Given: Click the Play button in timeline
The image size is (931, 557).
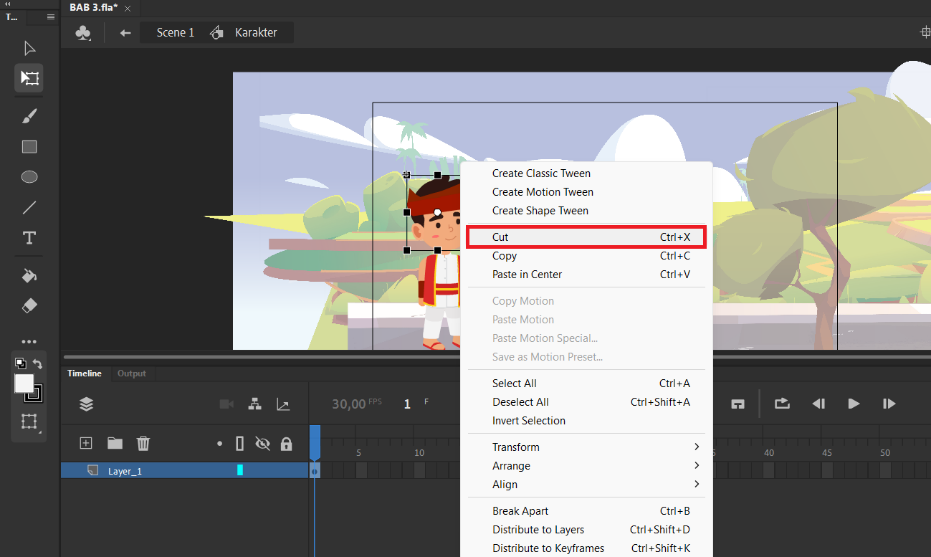Looking at the screenshot, I should tap(853, 404).
